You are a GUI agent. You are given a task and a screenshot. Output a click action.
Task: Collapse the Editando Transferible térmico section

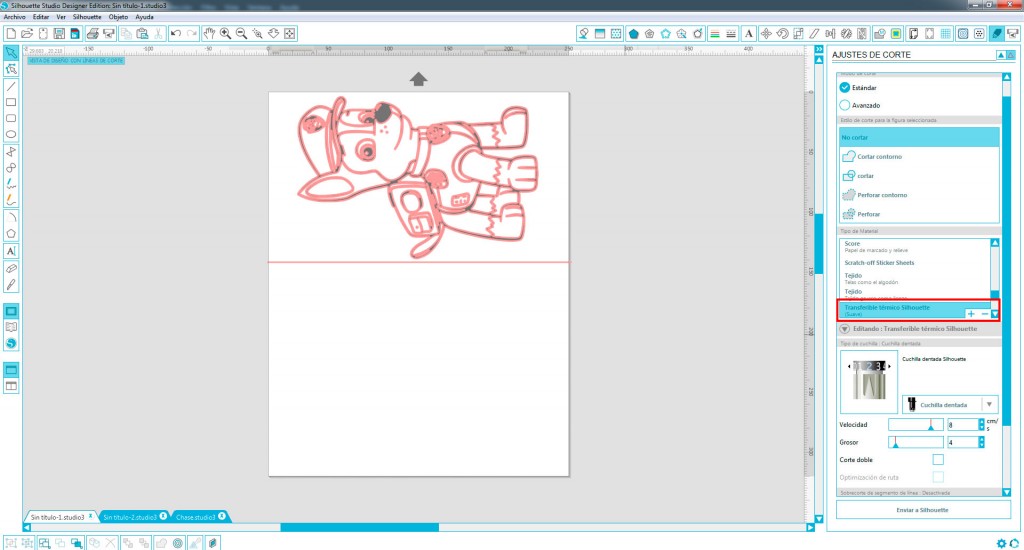tap(844, 329)
